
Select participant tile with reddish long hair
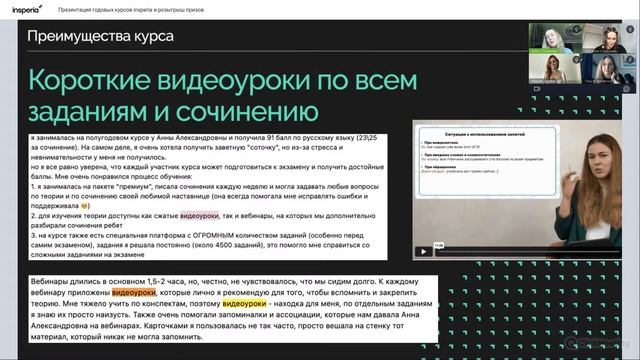coord(556,69)
